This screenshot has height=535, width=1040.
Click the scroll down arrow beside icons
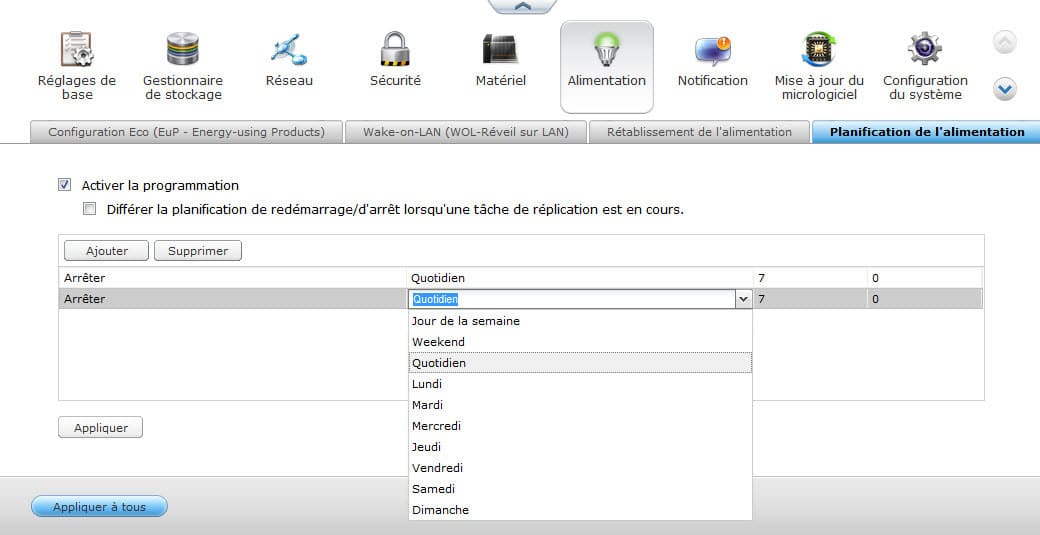point(1005,89)
